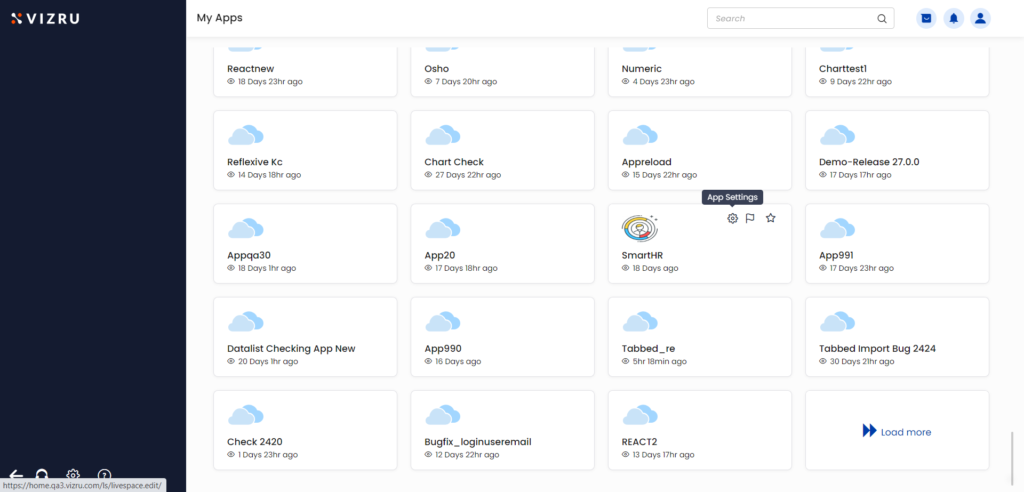This screenshot has width=1024, height=492.
Task: Open the store bag icon in header
Action: [x=926, y=18]
